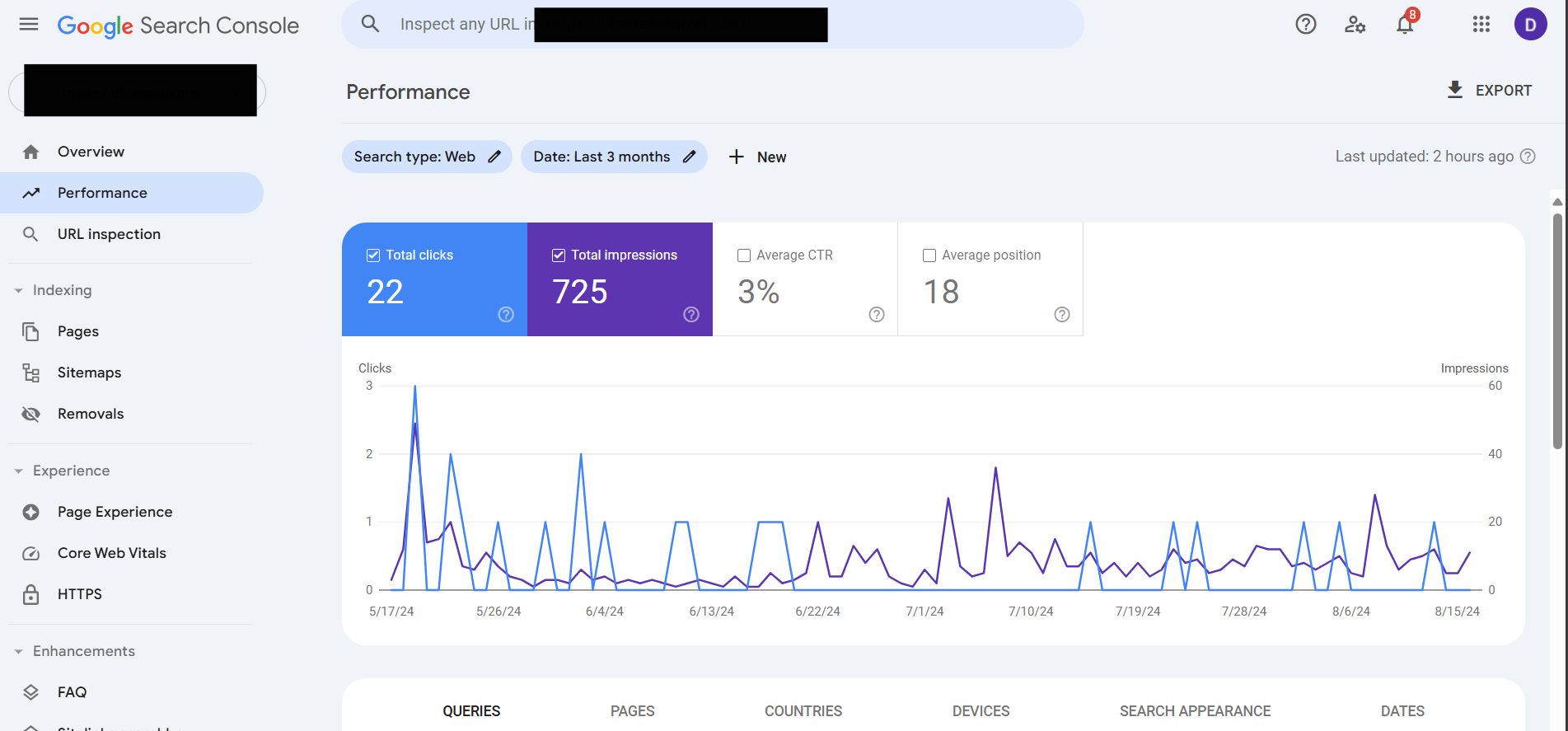Click the Removals hidden-eye icon
Image resolution: width=1568 pixels, height=731 pixels.
(31, 414)
